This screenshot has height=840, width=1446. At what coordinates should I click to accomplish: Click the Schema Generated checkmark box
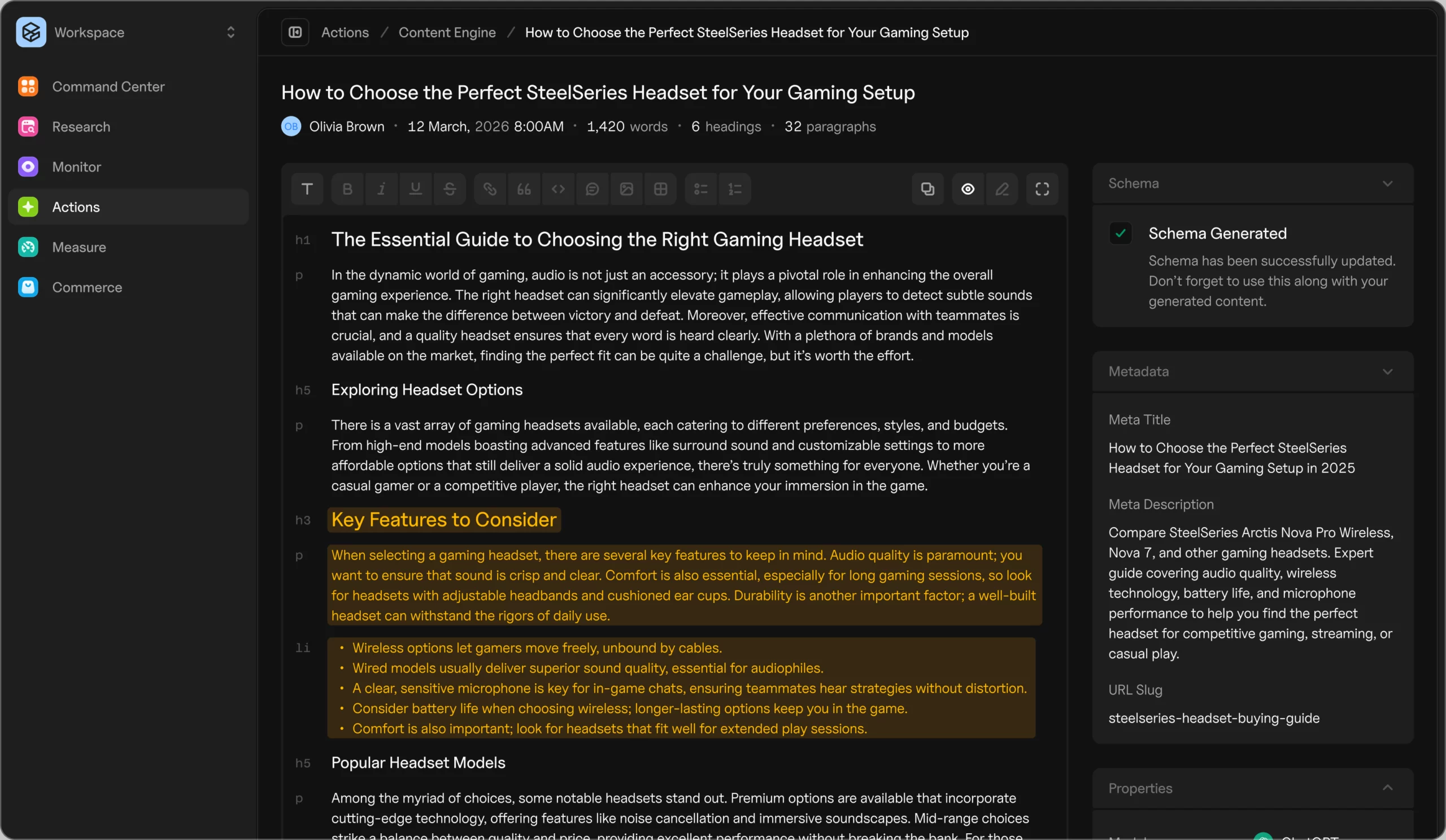1120,233
